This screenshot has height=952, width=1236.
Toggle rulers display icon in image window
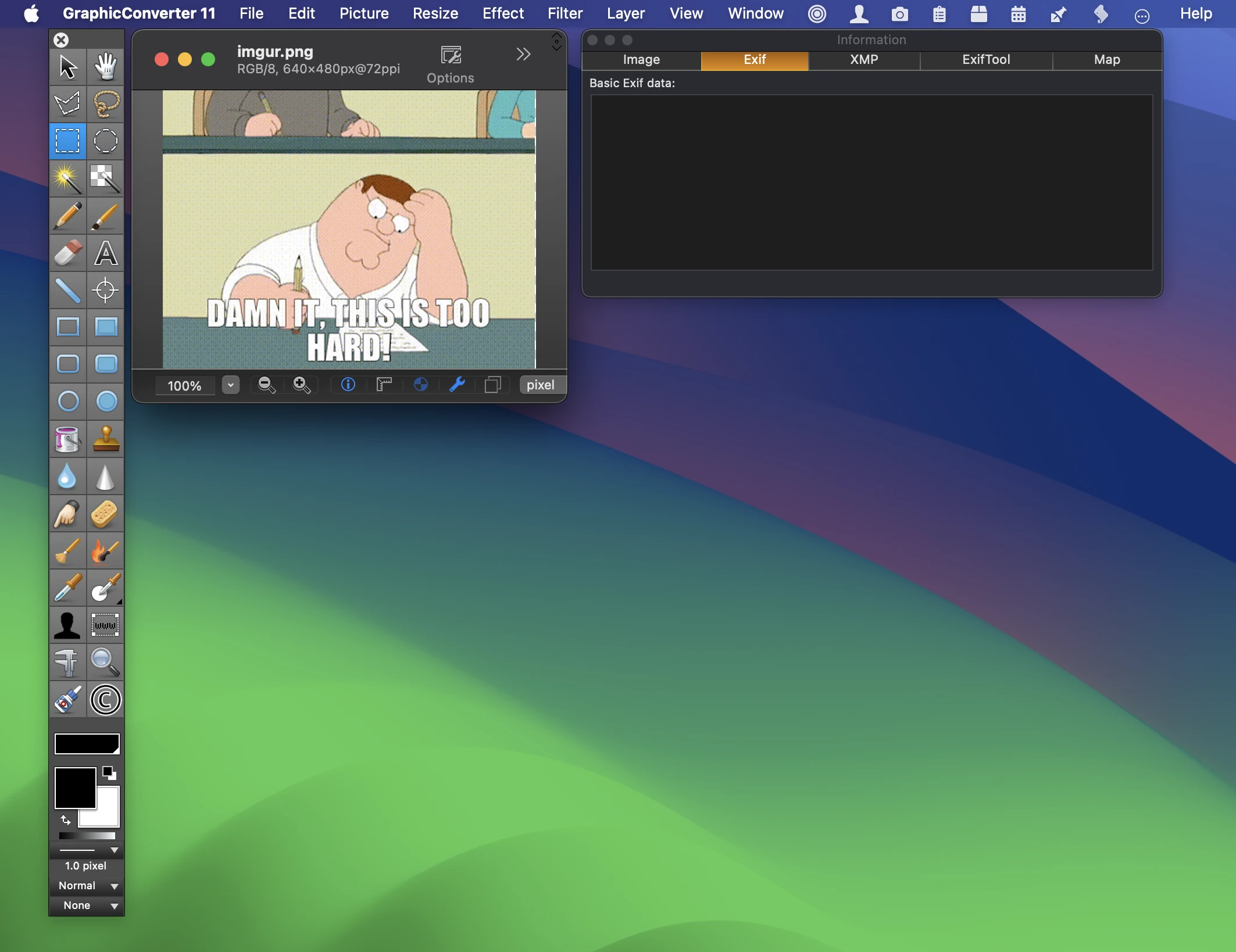384,385
